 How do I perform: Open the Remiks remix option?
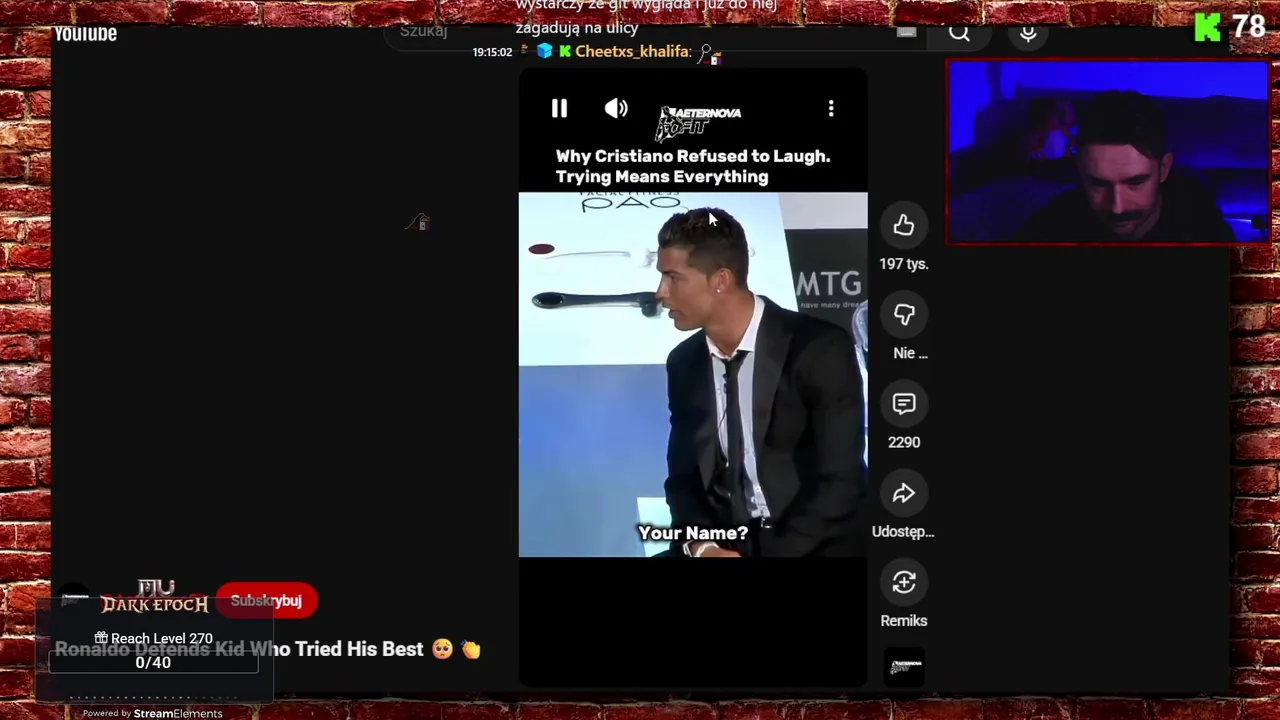(904, 583)
